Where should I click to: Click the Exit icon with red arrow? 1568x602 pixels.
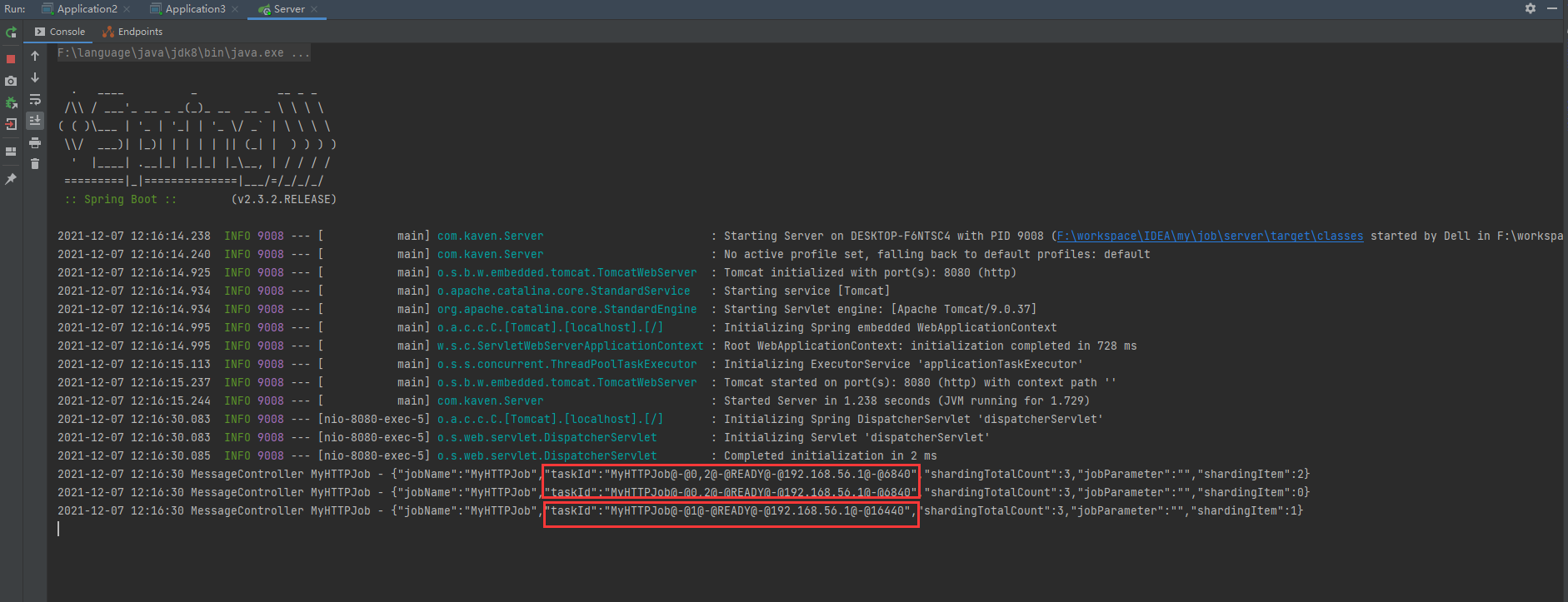(x=11, y=125)
